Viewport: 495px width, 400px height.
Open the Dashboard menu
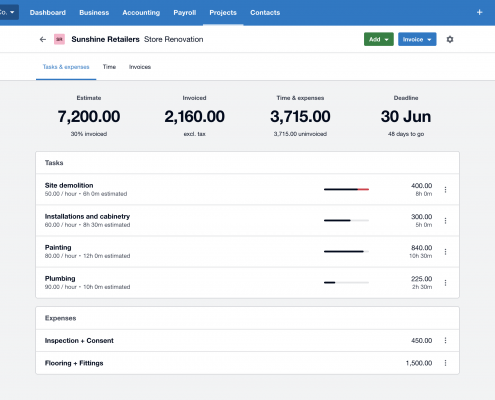click(48, 13)
